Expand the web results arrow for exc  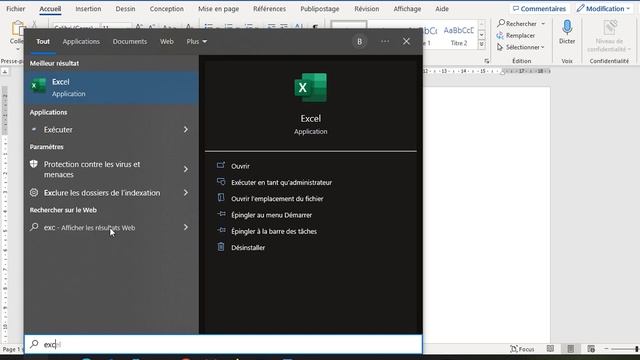point(186,227)
